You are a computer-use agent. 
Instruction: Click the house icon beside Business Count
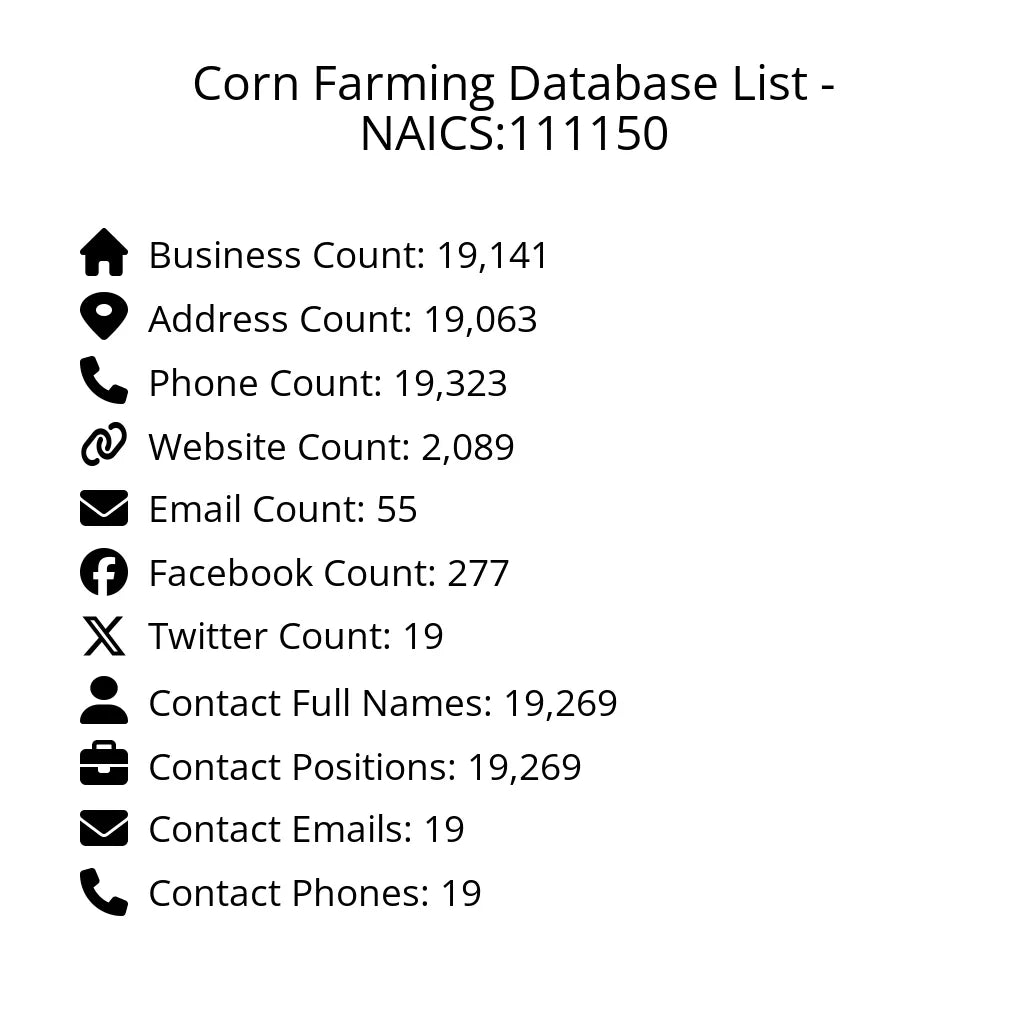tap(104, 253)
